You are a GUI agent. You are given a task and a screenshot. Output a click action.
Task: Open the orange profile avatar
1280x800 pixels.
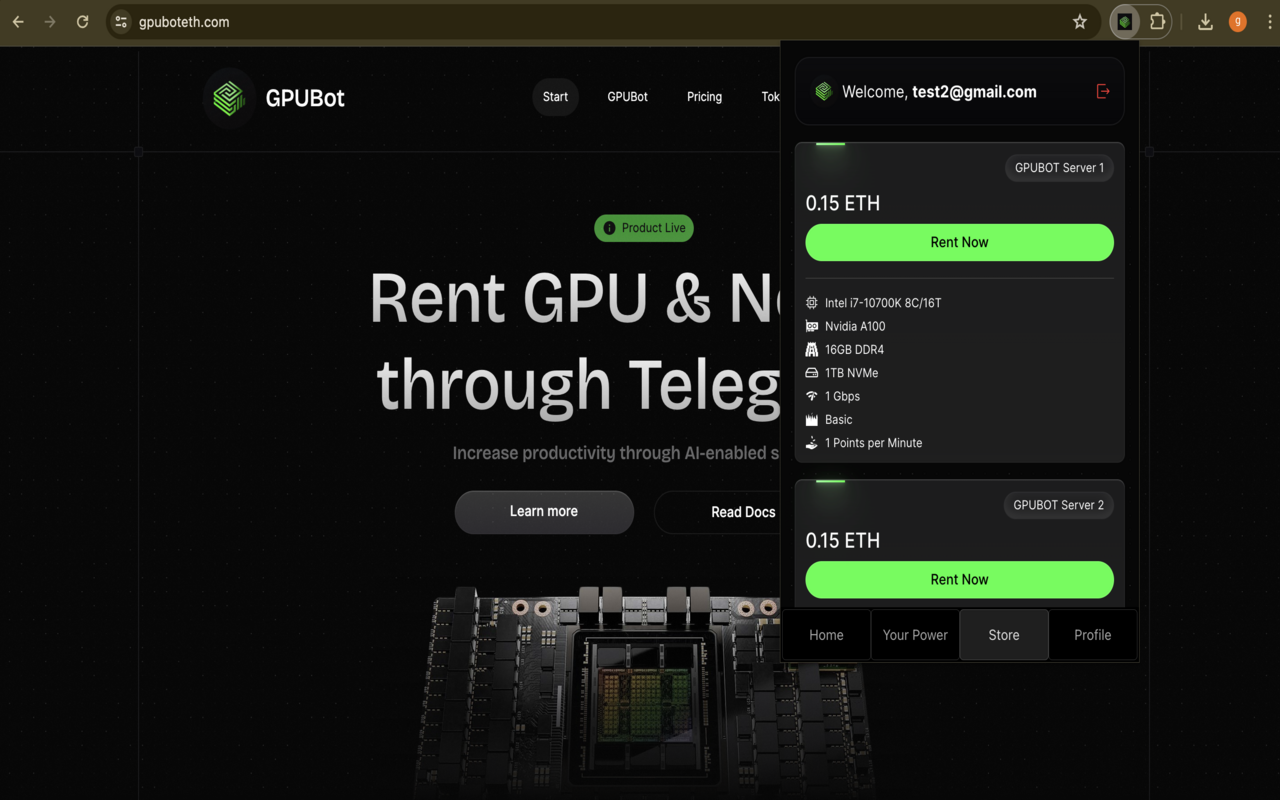[x=1238, y=22]
